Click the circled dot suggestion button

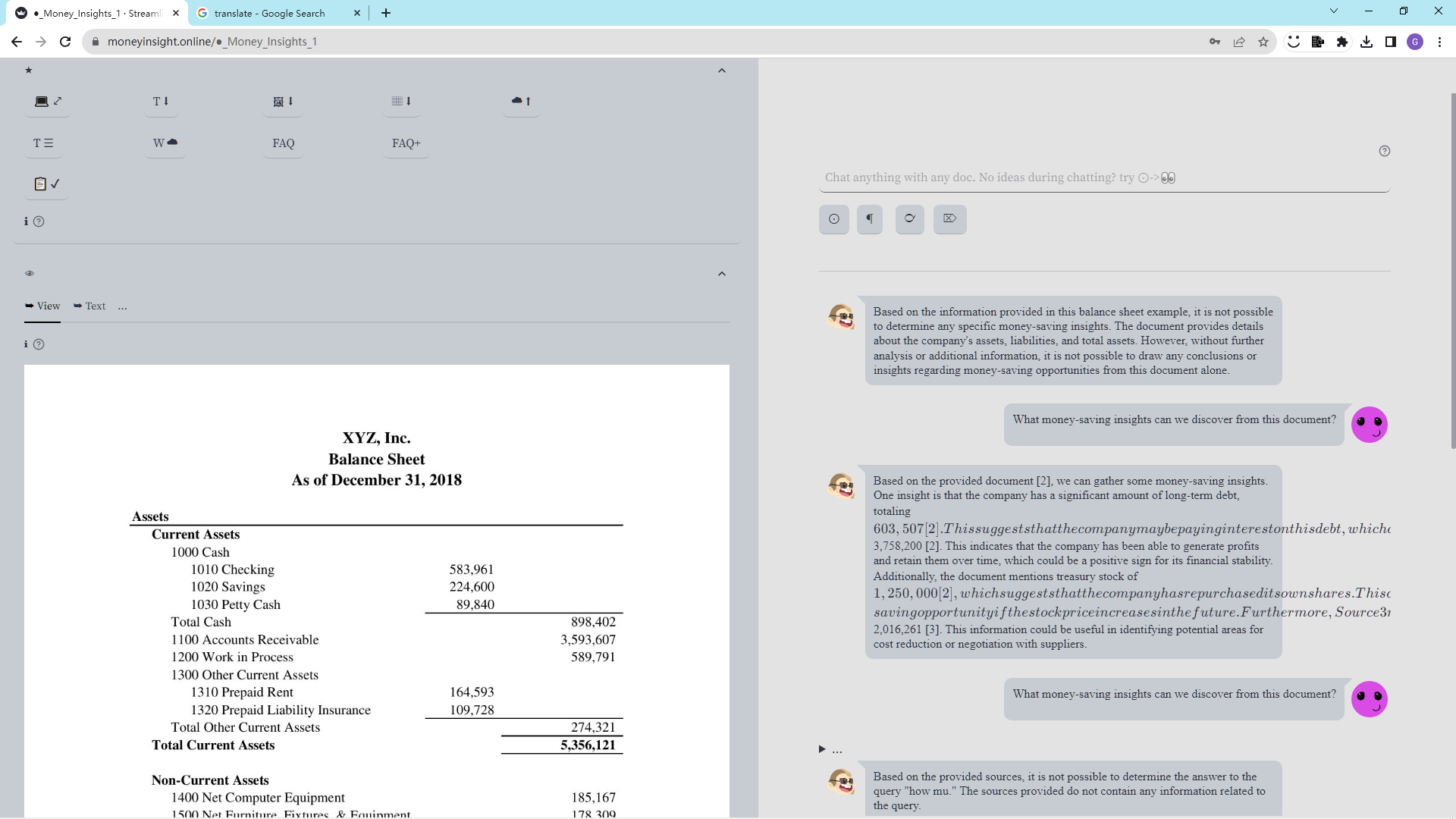[x=834, y=219]
